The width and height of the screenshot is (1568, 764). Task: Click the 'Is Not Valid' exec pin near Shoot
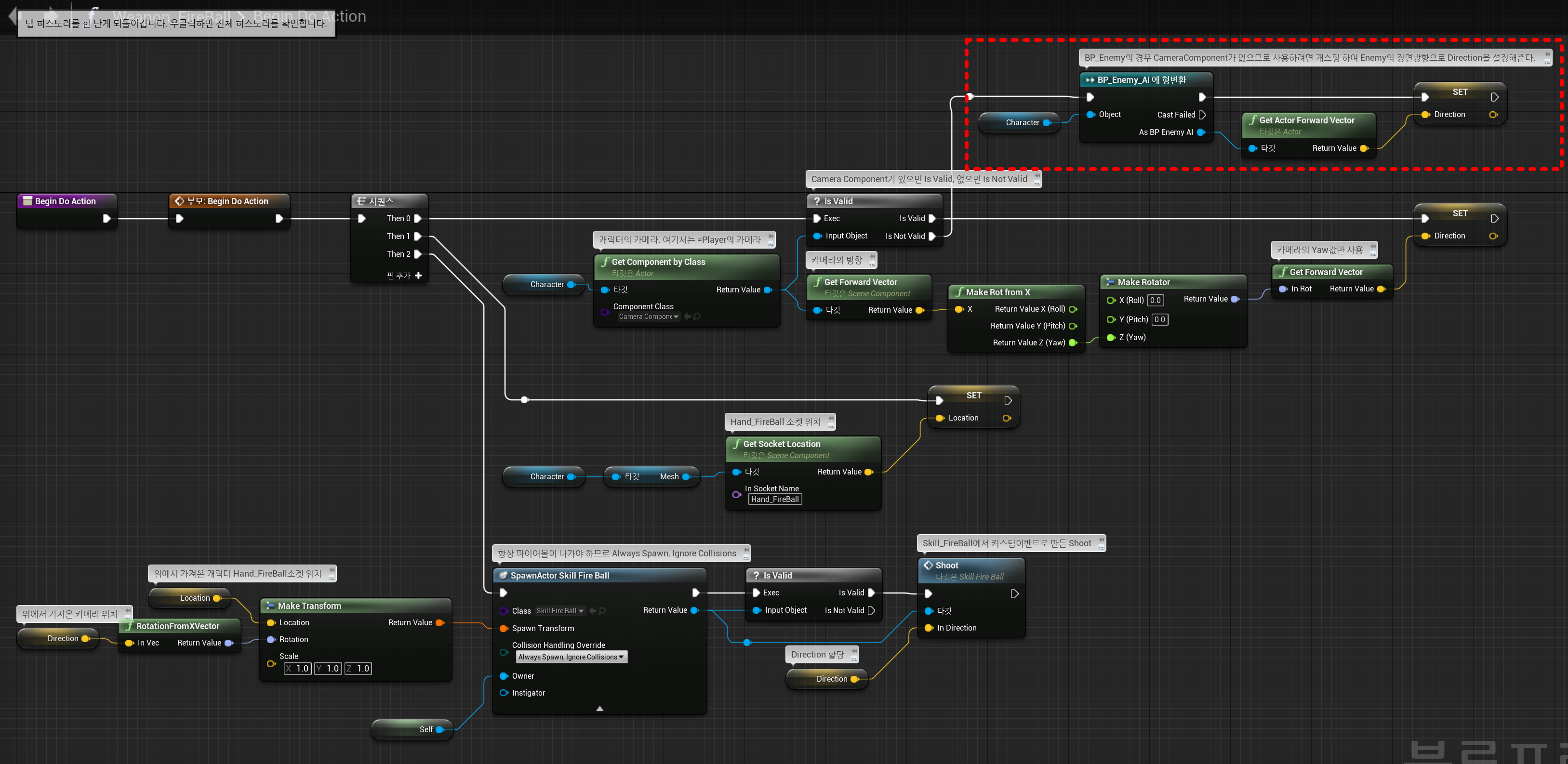[871, 610]
